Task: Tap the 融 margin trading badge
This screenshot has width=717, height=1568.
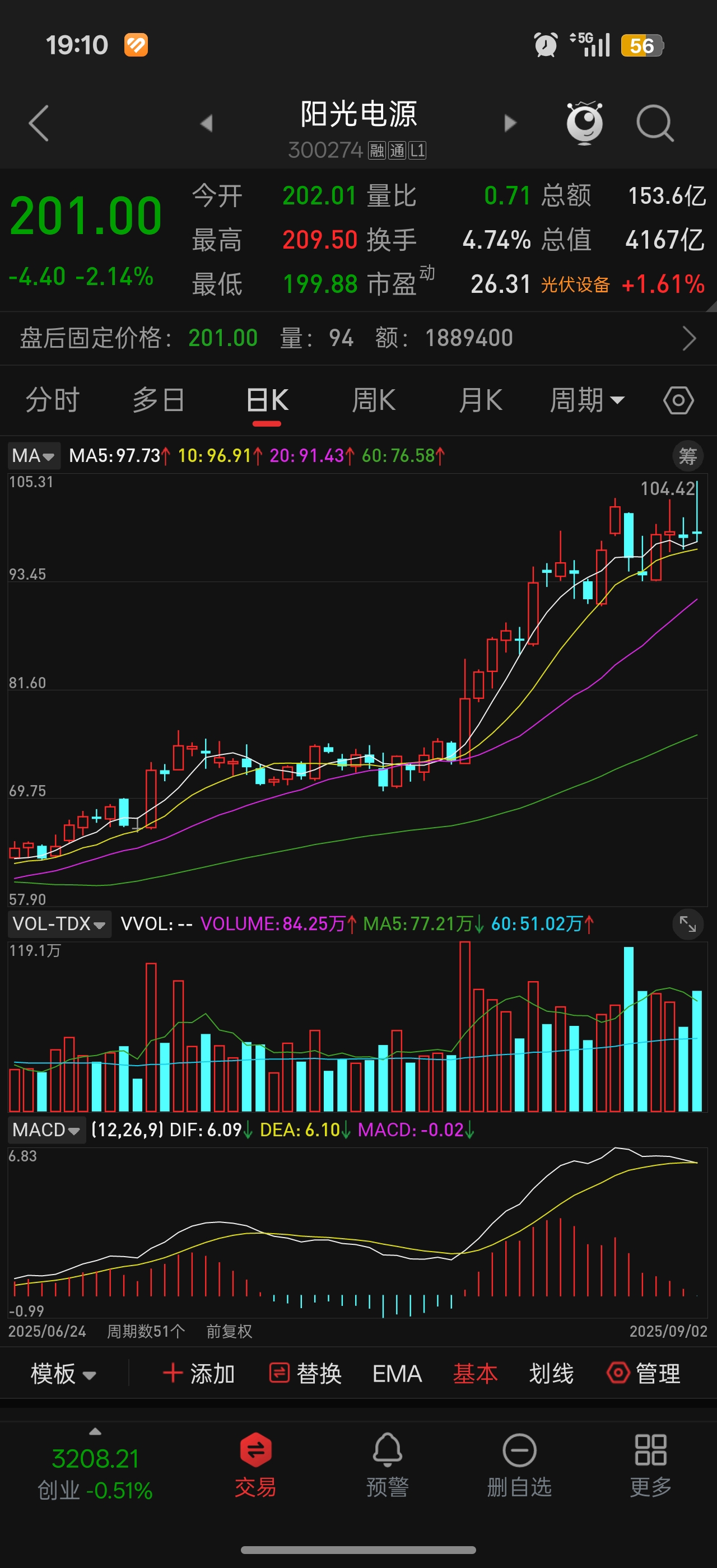Action: coord(378,150)
